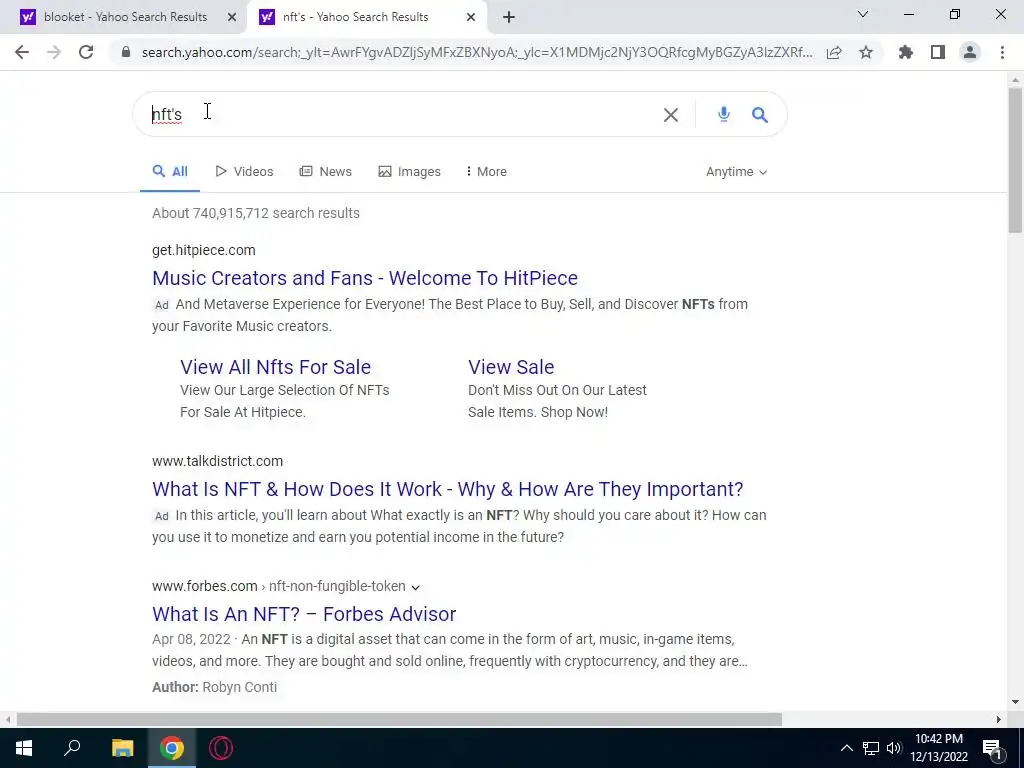The image size is (1024, 768).
Task: Click the vertical scrollbar up arrow
Action: (x=1015, y=80)
